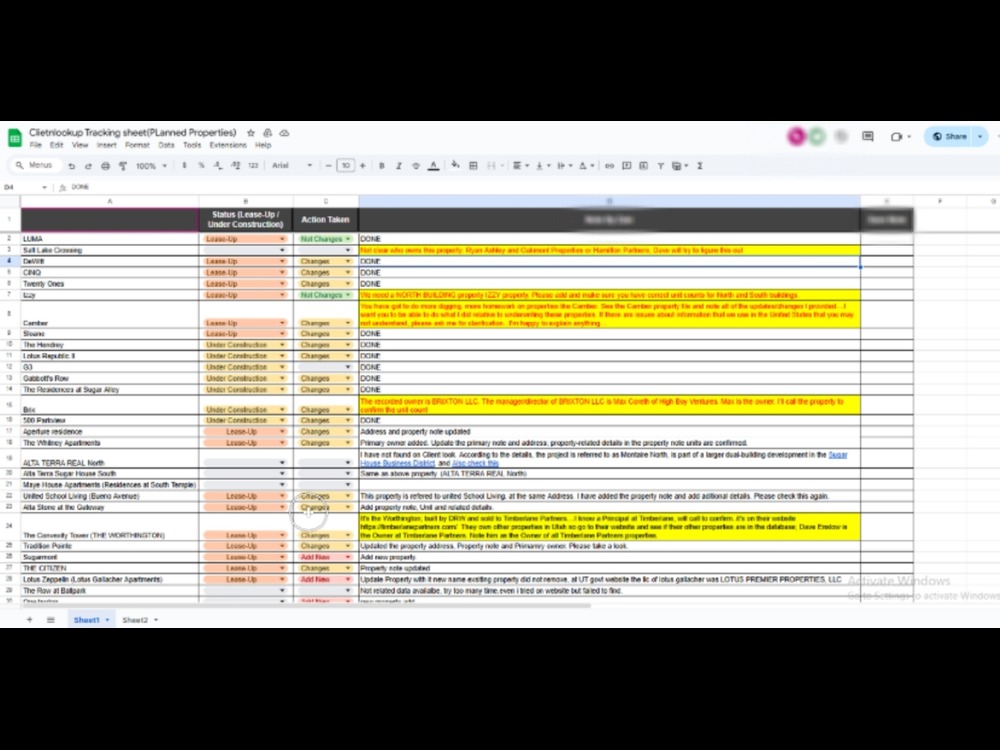Image resolution: width=1000 pixels, height=750 pixels.
Task: Open the 123 number format dropdown
Action: pyautogui.click(x=253, y=166)
